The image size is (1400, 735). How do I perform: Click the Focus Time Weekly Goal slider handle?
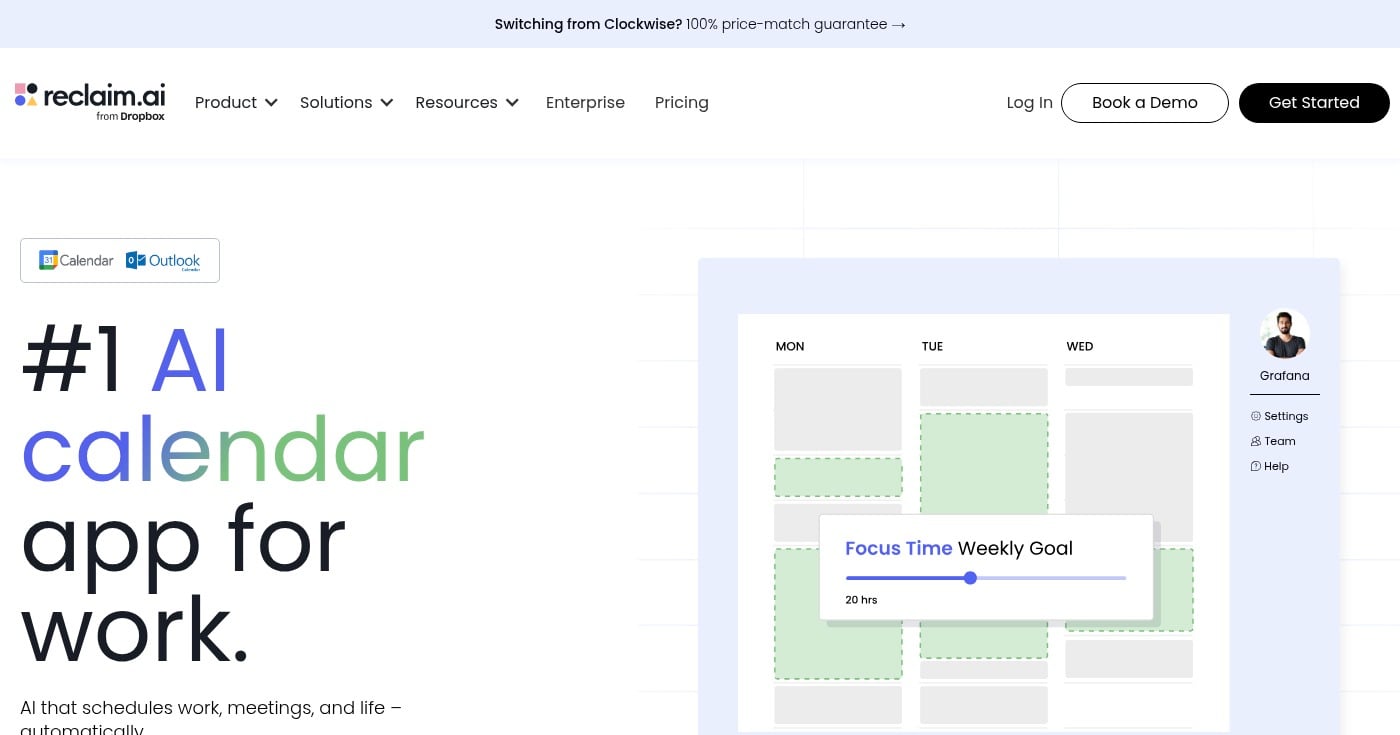[970, 578]
